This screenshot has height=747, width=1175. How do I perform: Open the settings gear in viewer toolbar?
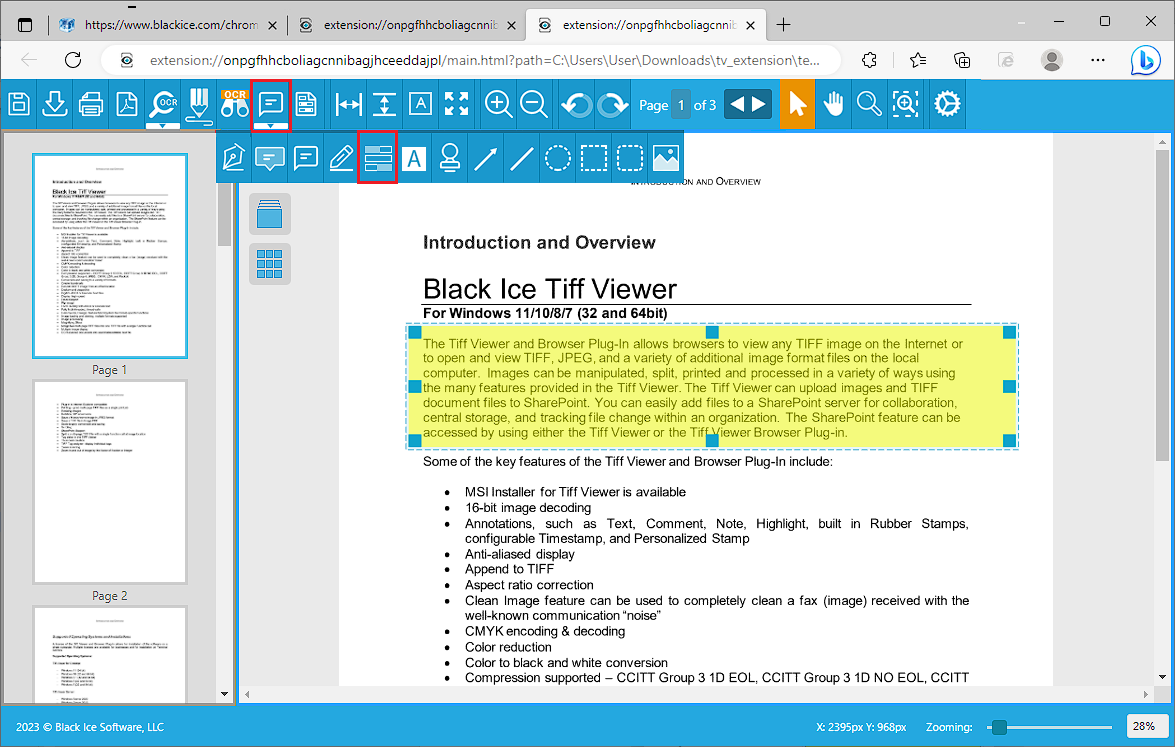[x=947, y=104]
